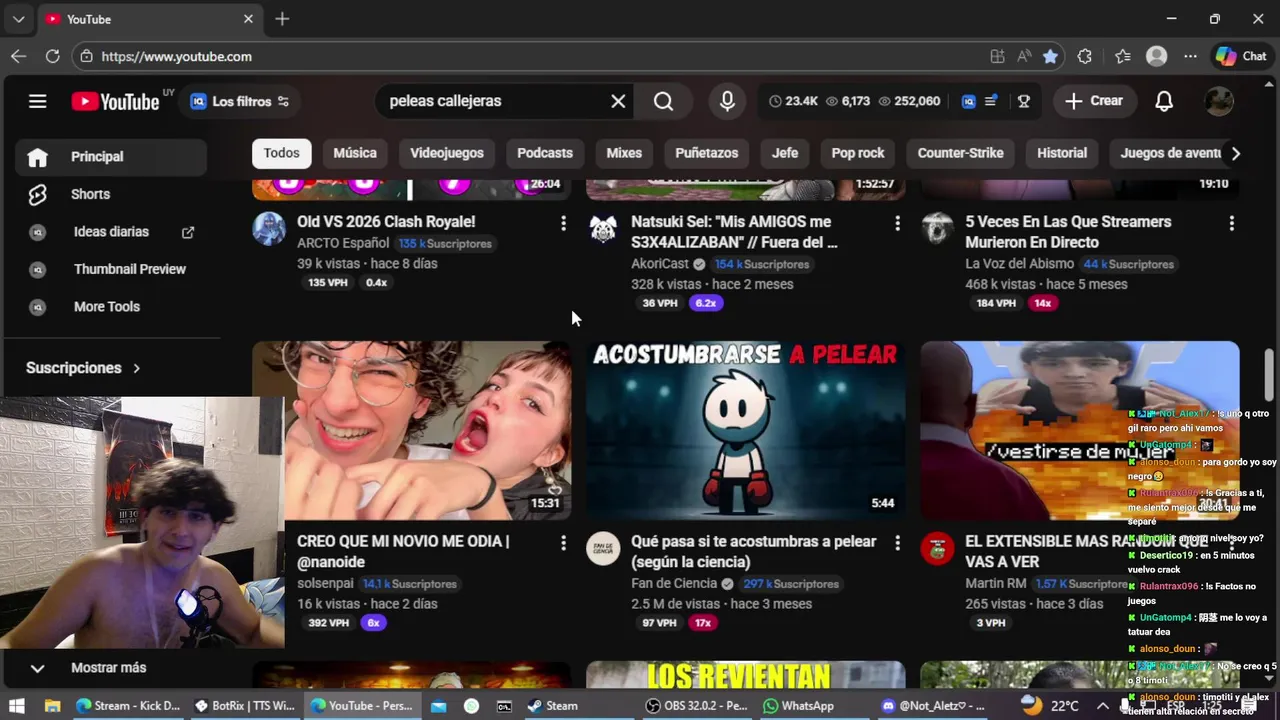Show more filter chips with the right arrow
This screenshot has width=1280, height=720.
[x=1235, y=153]
